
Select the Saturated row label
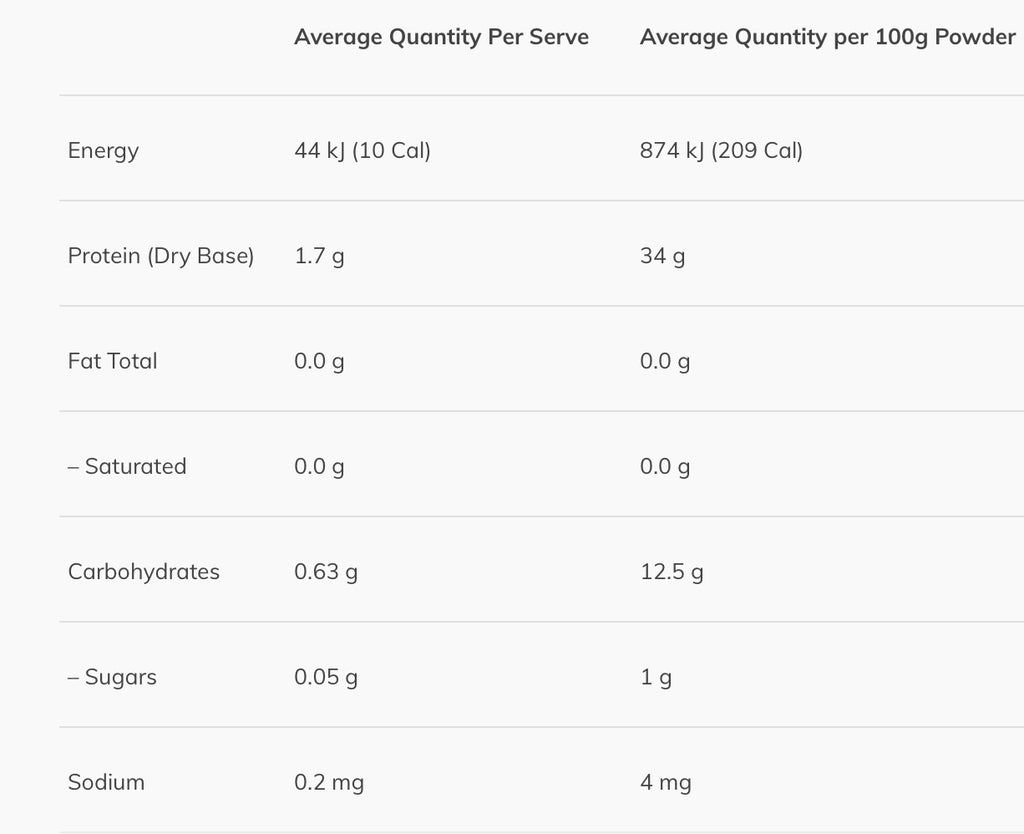127,466
